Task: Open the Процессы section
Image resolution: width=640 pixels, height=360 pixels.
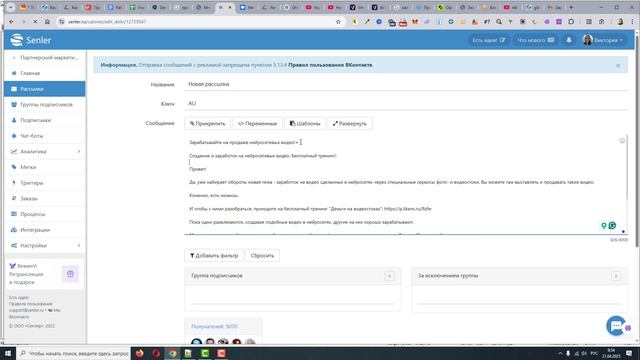Action: pyautogui.click(x=45, y=214)
